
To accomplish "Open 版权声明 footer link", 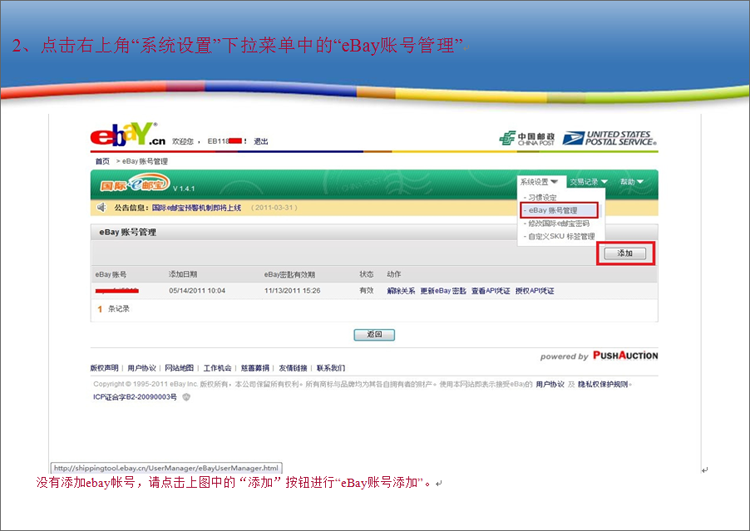I will pos(104,368).
